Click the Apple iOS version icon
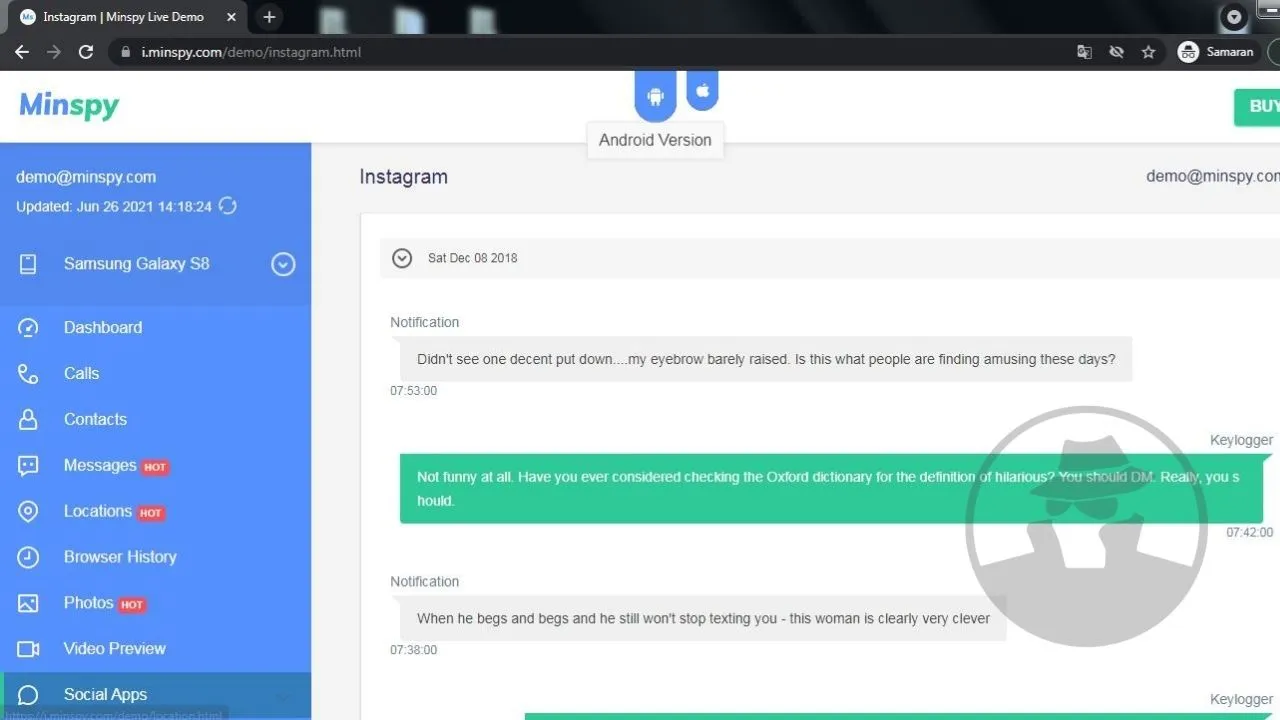The height and width of the screenshot is (720, 1280). click(702, 91)
